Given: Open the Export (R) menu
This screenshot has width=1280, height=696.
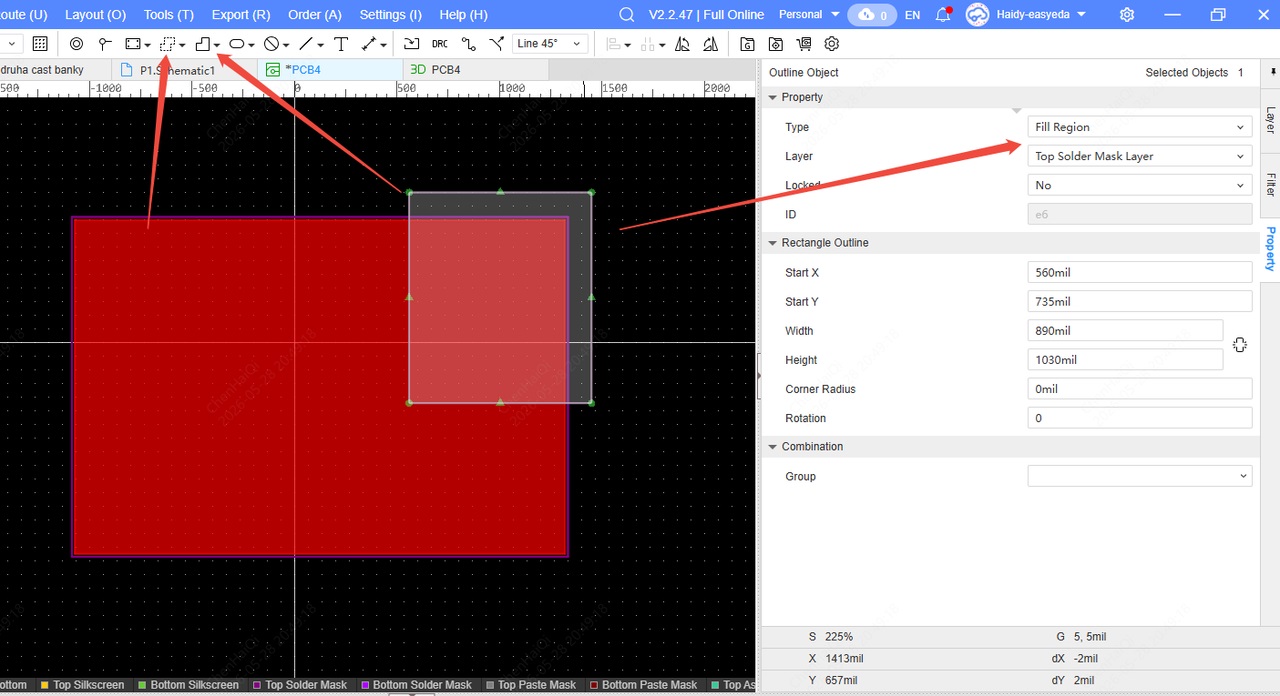Looking at the screenshot, I should [241, 14].
